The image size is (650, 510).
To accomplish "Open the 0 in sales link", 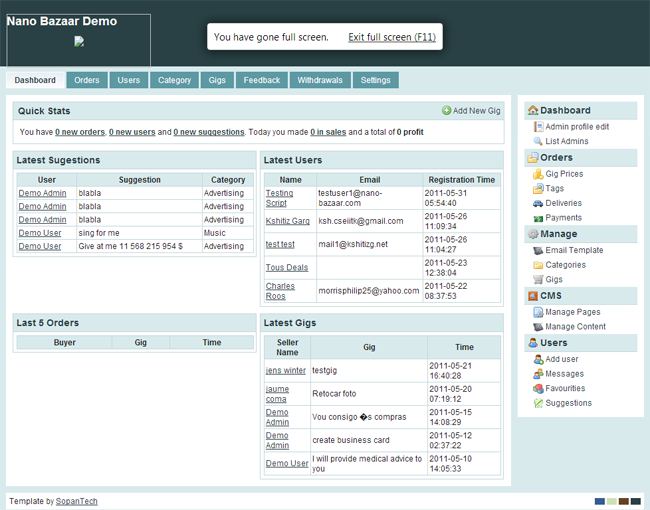I will [x=328, y=132].
